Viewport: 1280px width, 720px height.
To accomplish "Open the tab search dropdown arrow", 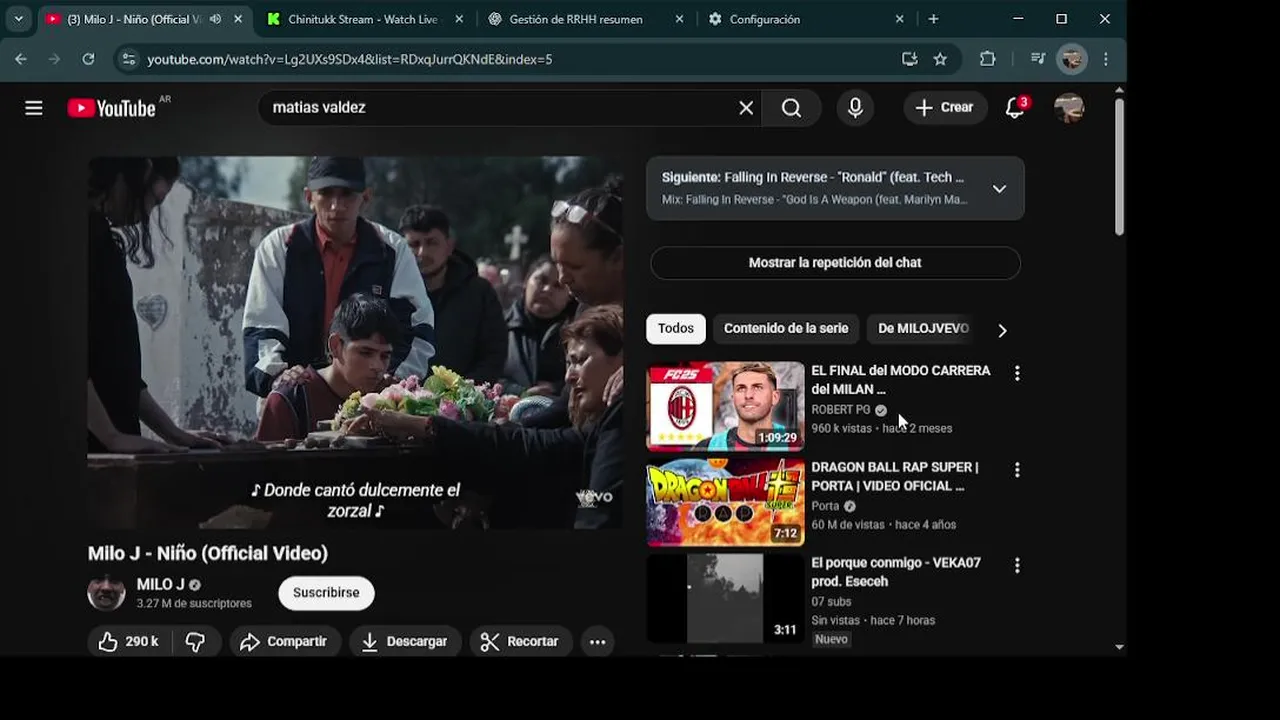I will click(18, 19).
